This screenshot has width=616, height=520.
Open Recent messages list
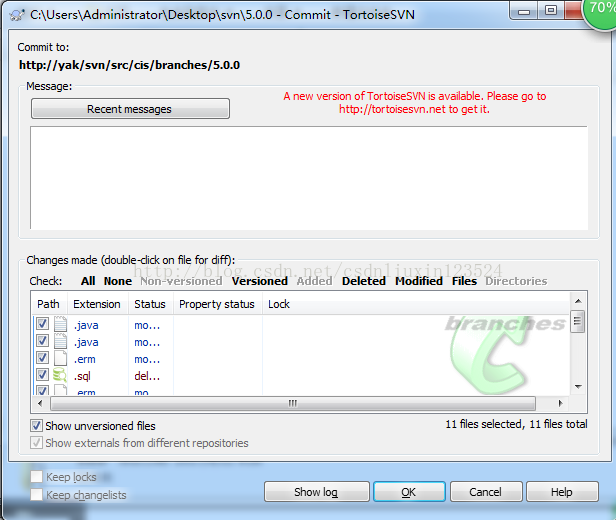pyautogui.click(x=130, y=109)
